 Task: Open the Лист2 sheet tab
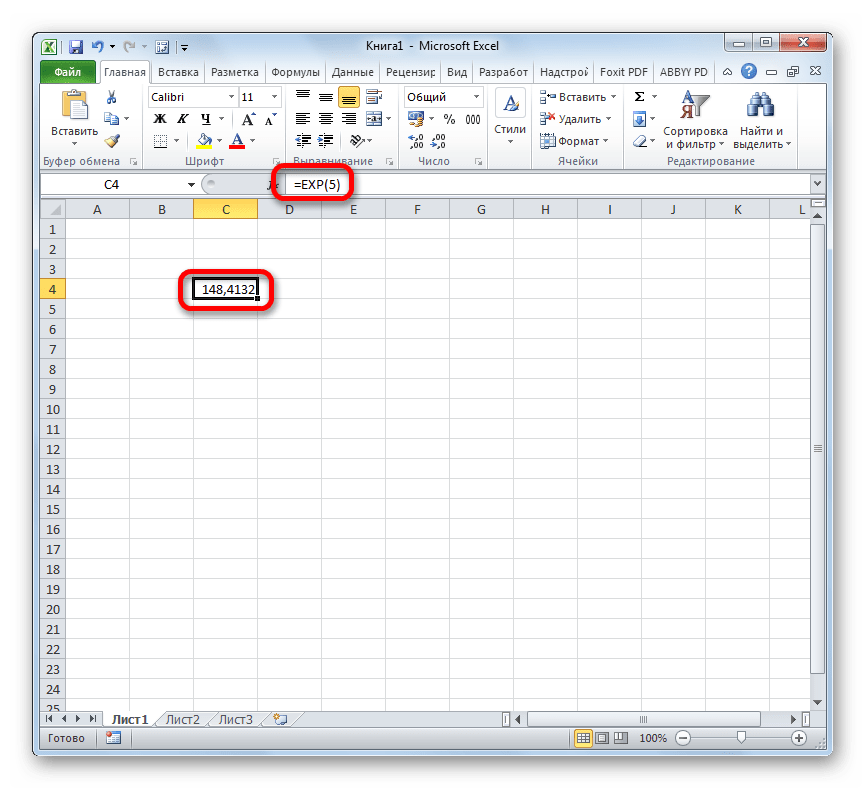[182, 719]
